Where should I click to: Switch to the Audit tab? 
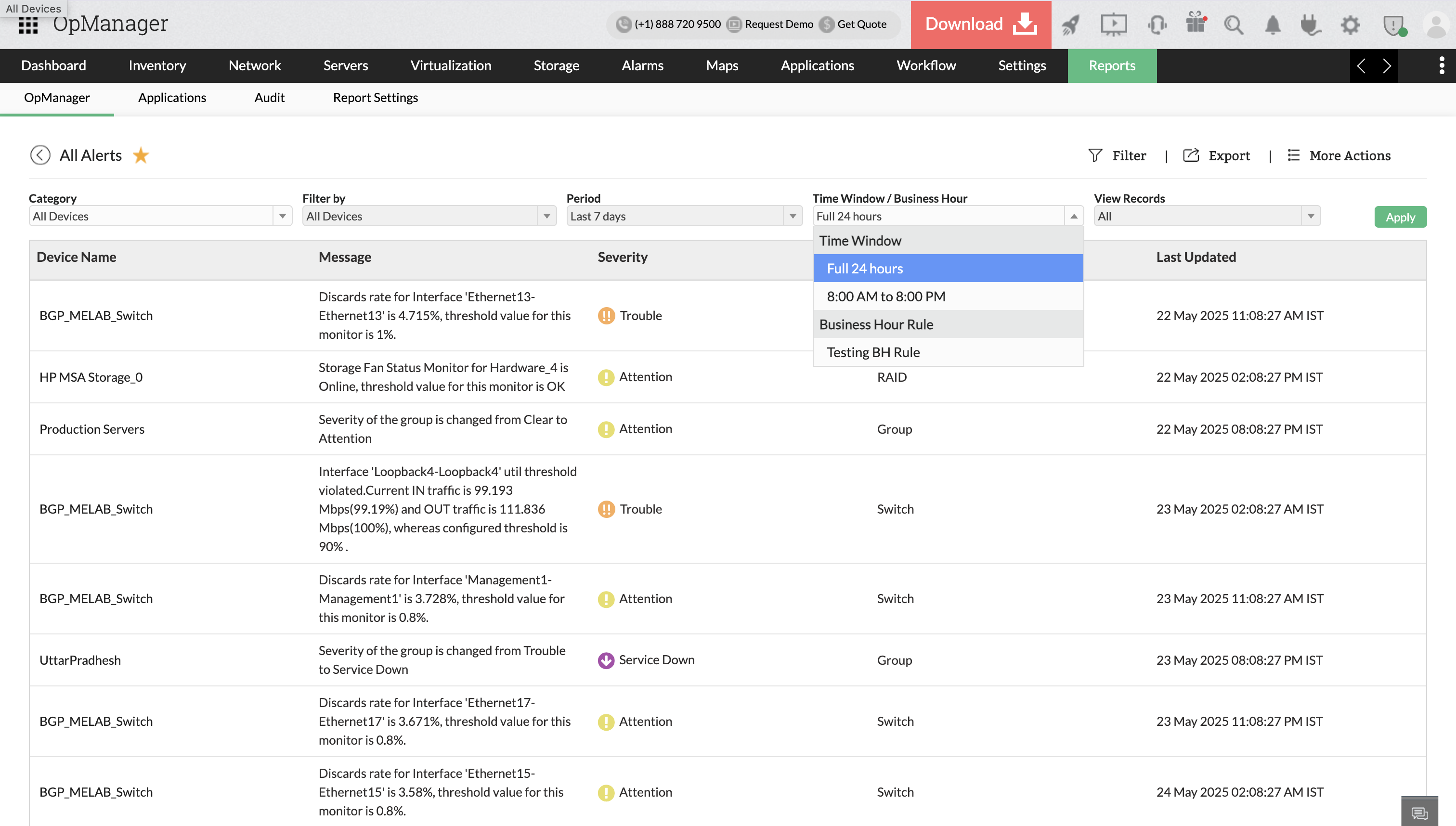click(x=269, y=98)
